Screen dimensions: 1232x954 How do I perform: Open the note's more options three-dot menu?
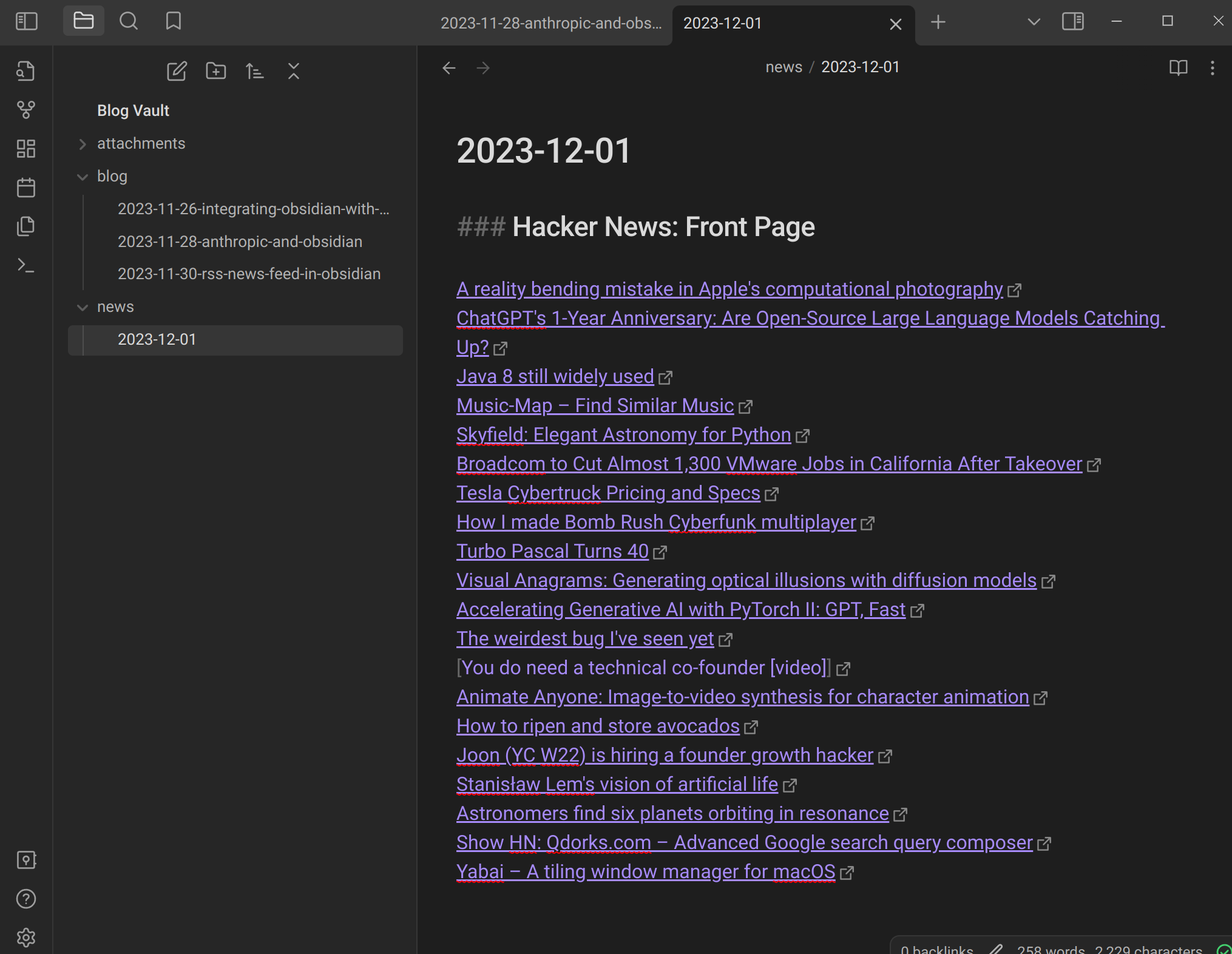[1212, 68]
